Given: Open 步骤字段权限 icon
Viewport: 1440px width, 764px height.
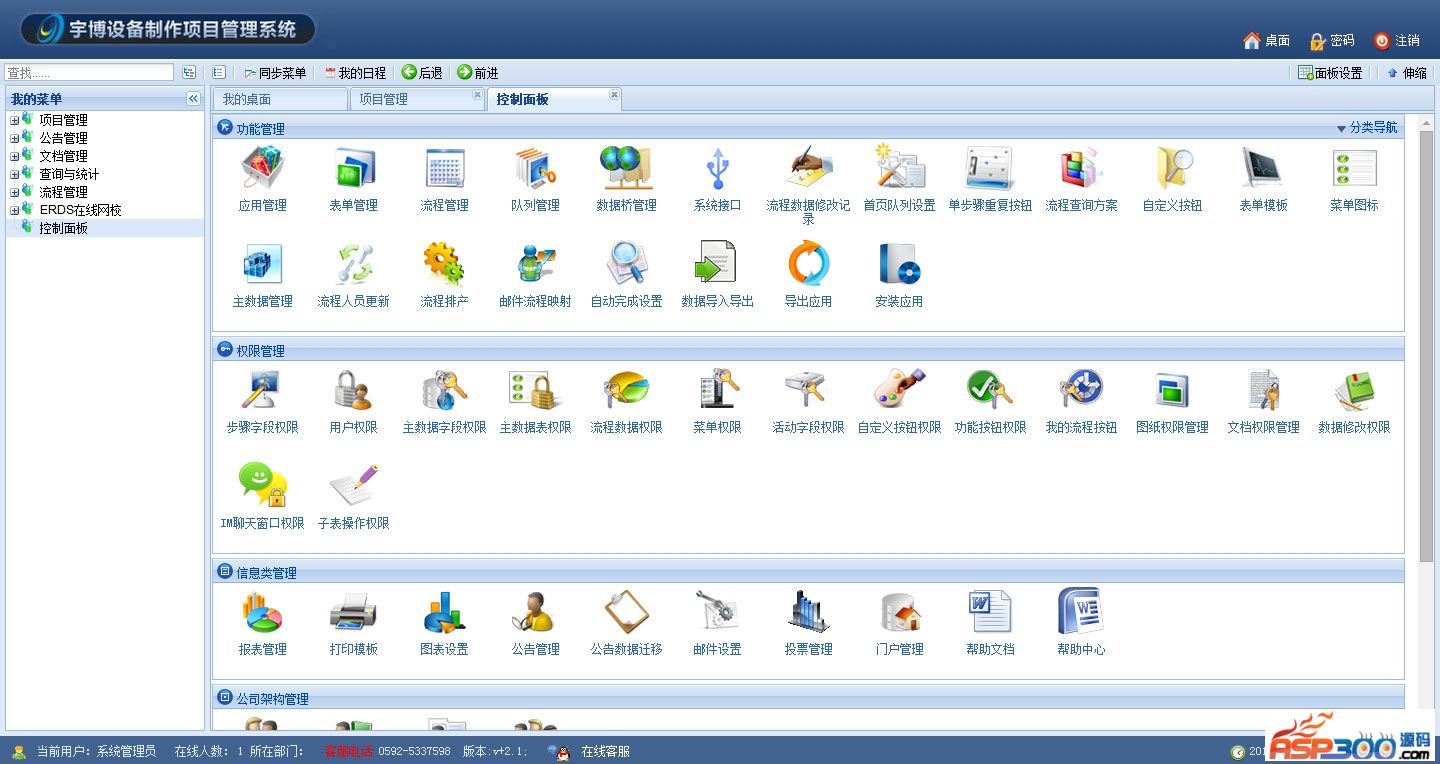Looking at the screenshot, I should [262, 390].
